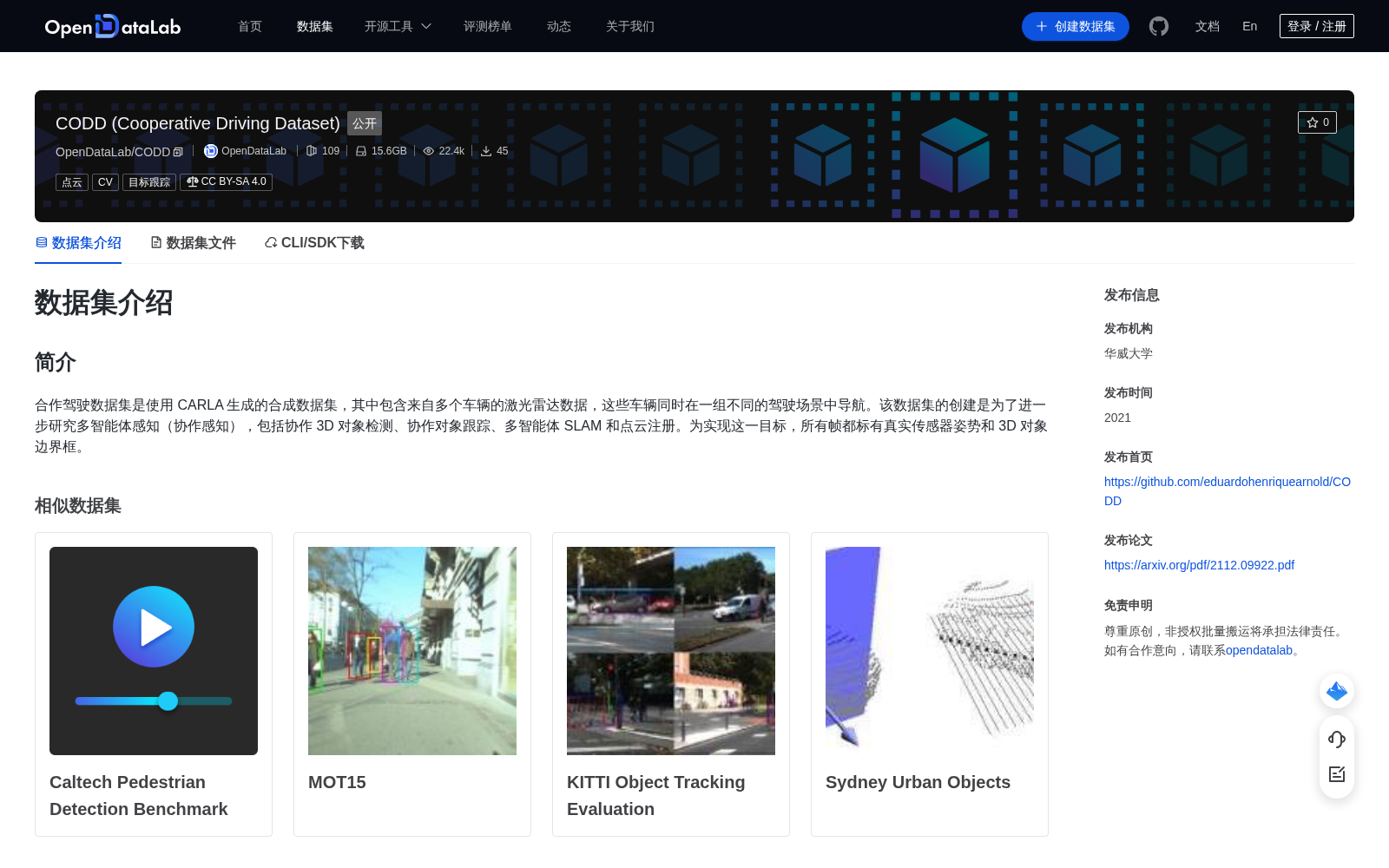The image size is (1389, 868).
Task: Open the GitHub icon link
Action: (x=1159, y=26)
